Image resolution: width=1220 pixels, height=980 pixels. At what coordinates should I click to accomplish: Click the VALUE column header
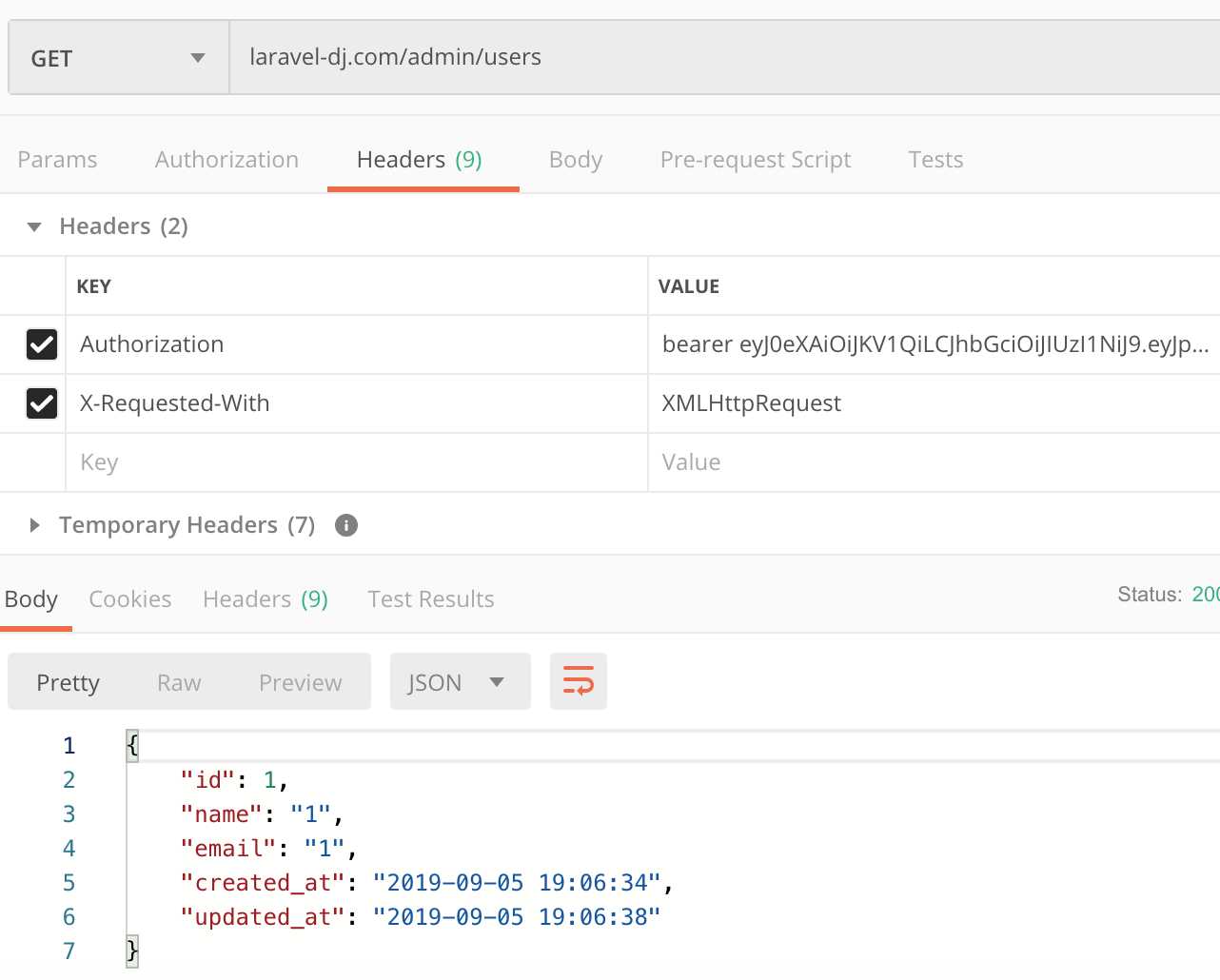pos(689,286)
